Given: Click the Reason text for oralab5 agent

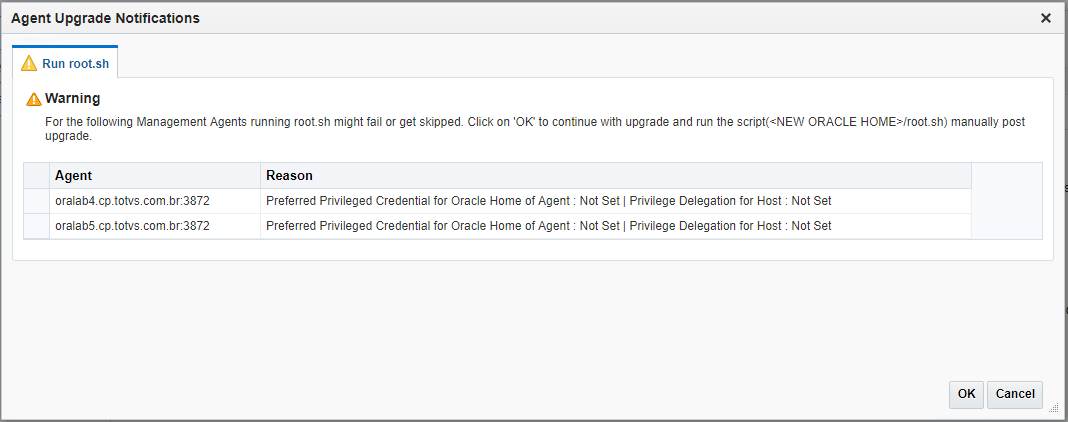Looking at the screenshot, I should (x=549, y=226).
